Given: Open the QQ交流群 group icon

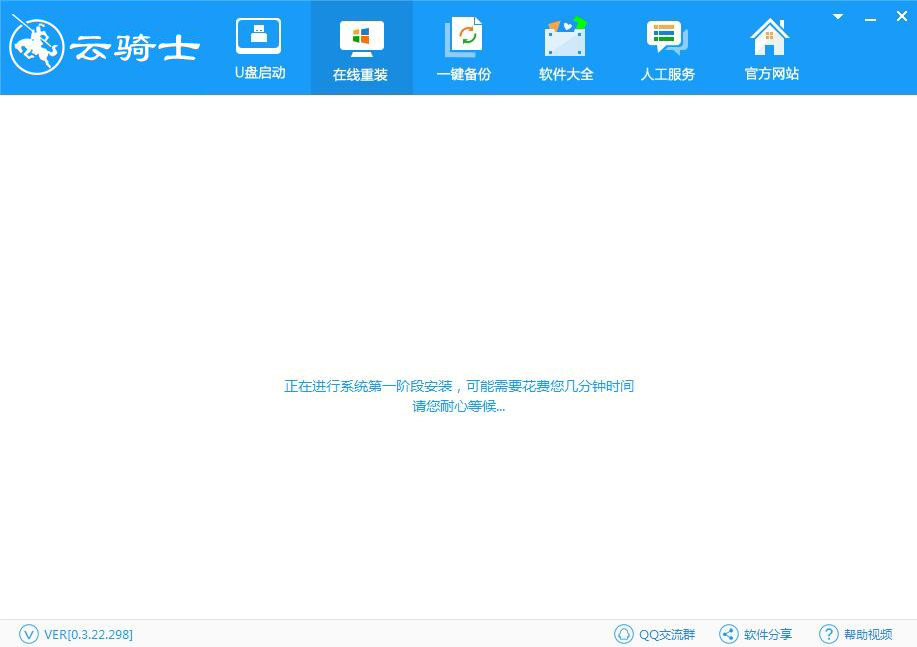Looking at the screenshot, I should [x=622, y=634].
